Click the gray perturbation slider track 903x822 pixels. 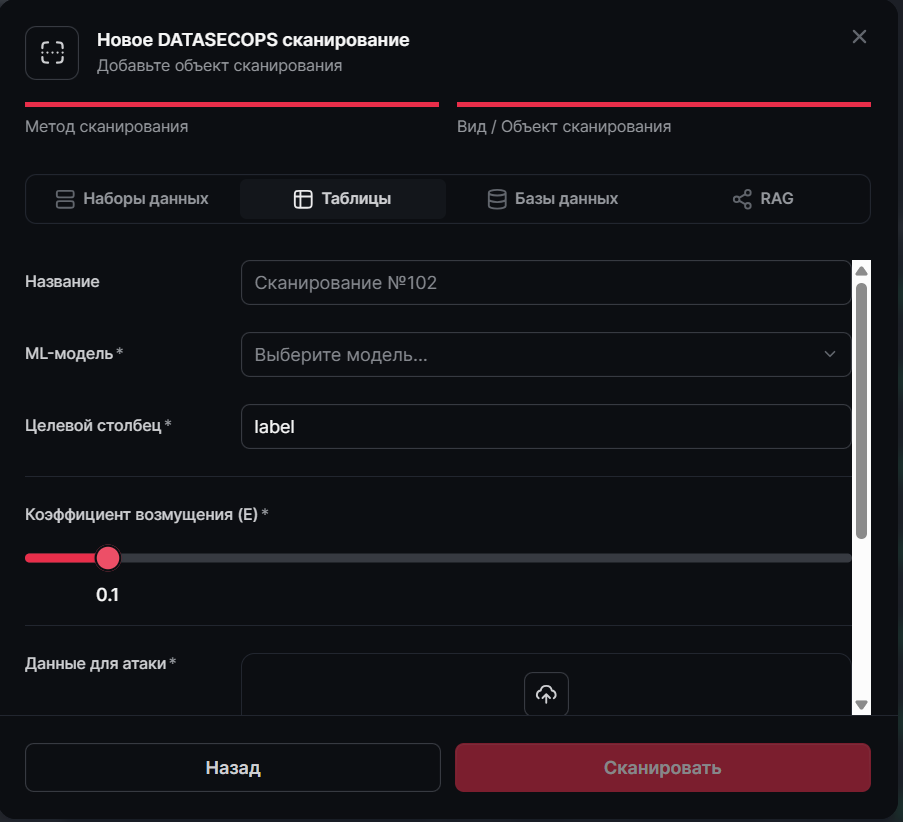[x=485, y=558]
